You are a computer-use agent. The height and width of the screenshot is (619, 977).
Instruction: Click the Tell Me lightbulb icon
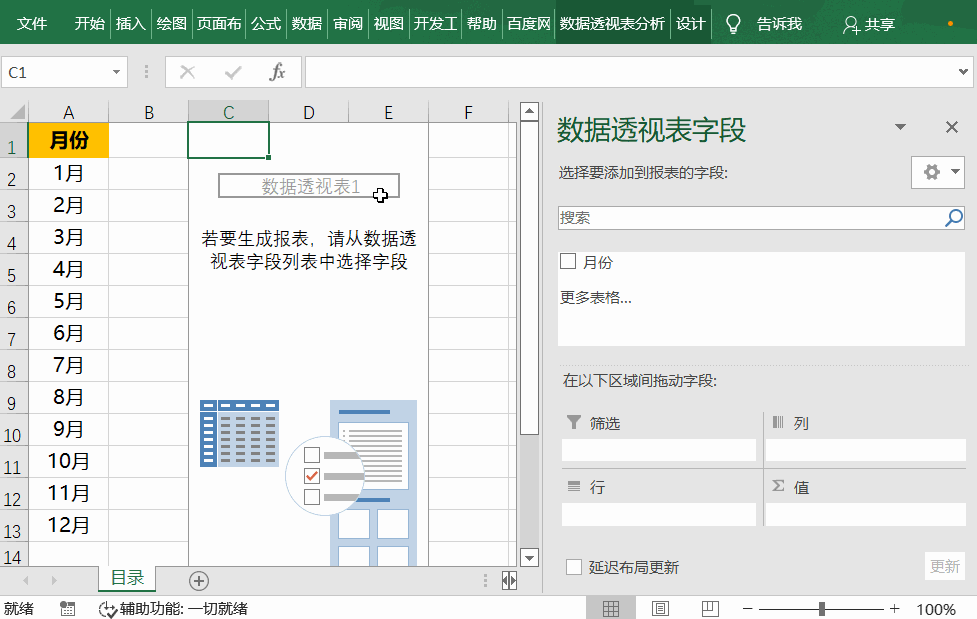pyautogui.click(x=733, y=24)
